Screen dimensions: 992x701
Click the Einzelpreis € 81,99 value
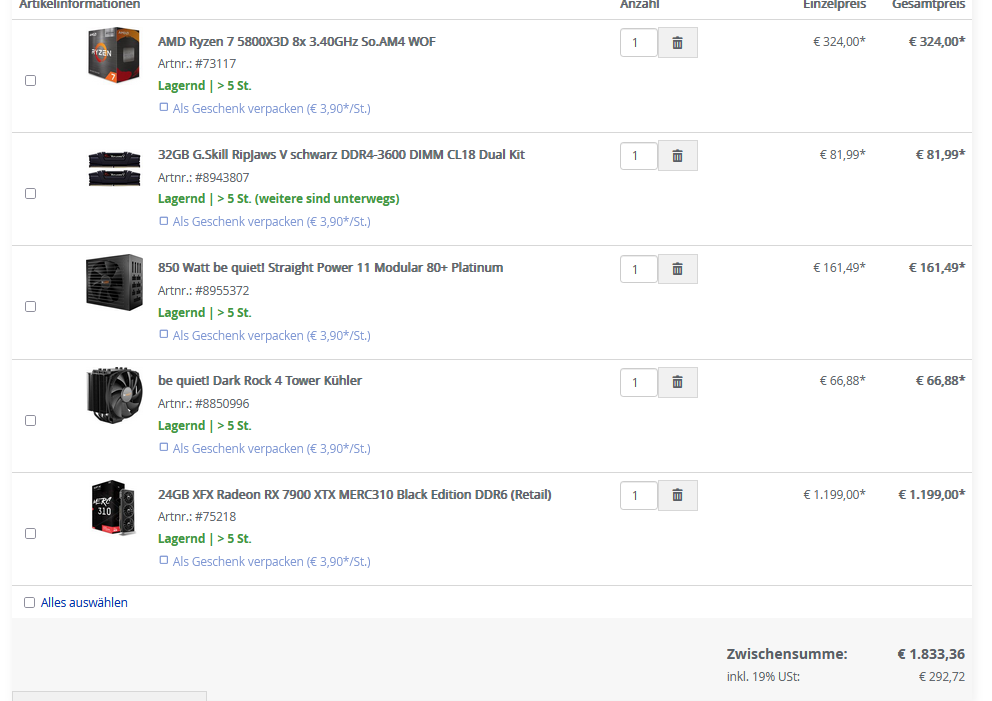[843, 154]
